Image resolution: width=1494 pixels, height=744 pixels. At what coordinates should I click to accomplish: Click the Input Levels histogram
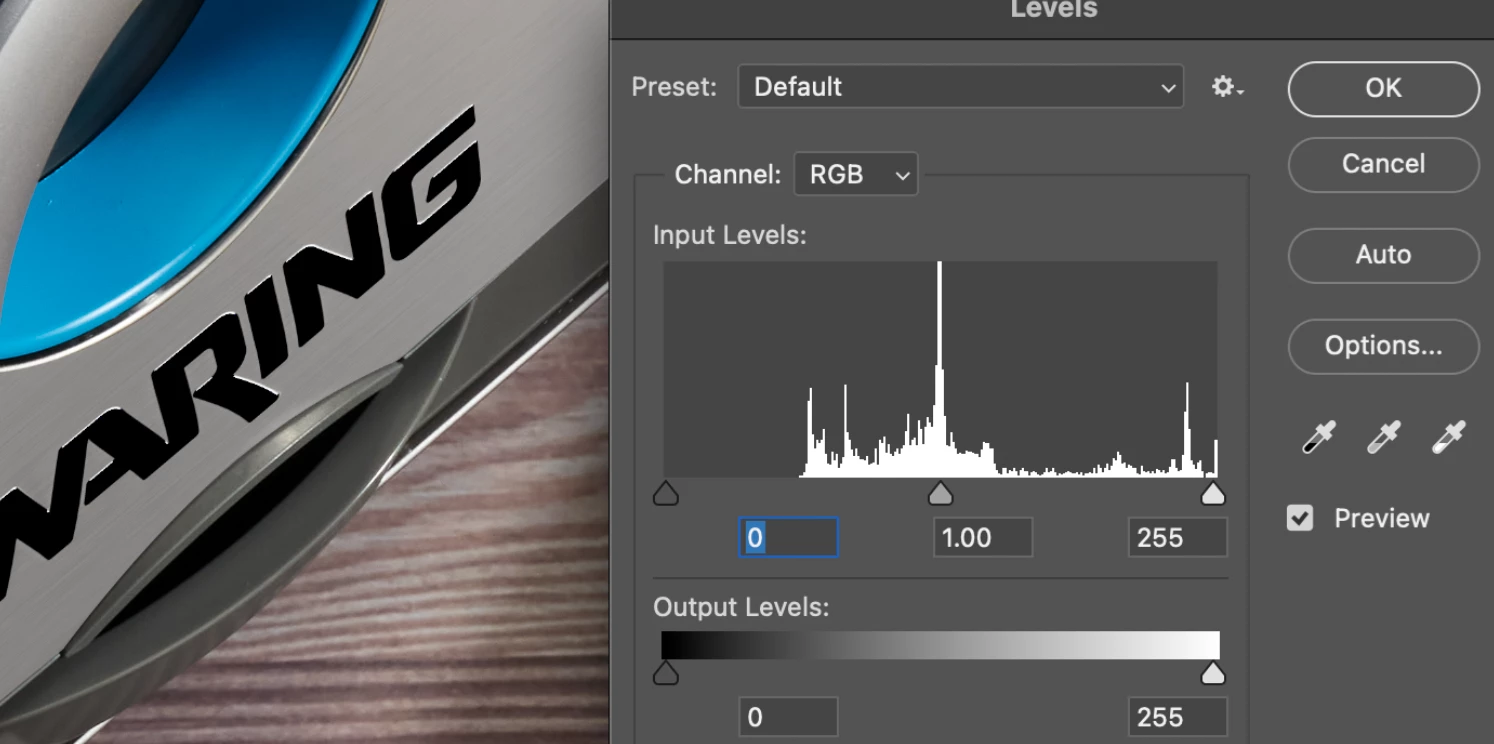[x=941, y=369]
